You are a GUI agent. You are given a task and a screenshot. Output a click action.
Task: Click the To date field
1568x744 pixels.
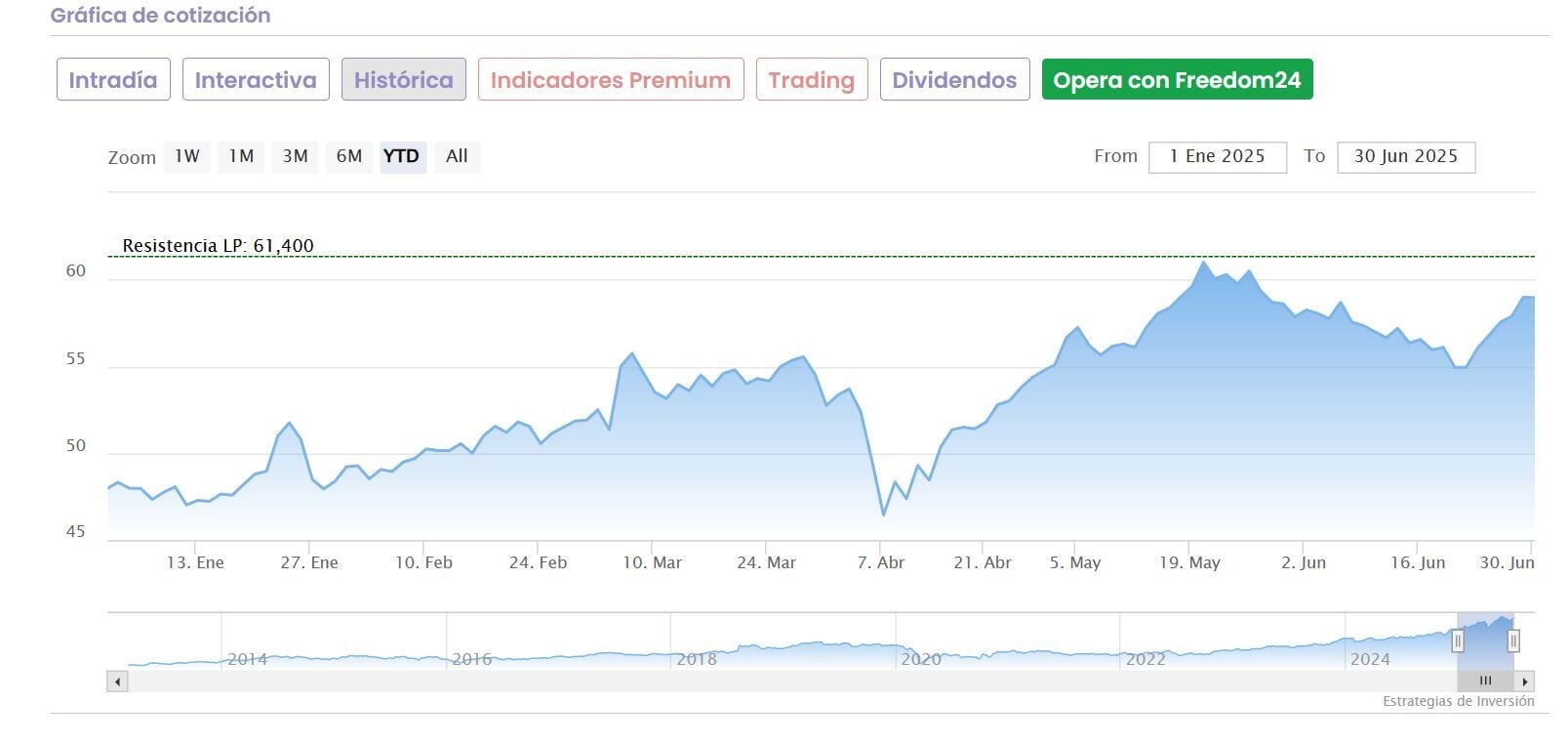click(x=1405, y=157)
